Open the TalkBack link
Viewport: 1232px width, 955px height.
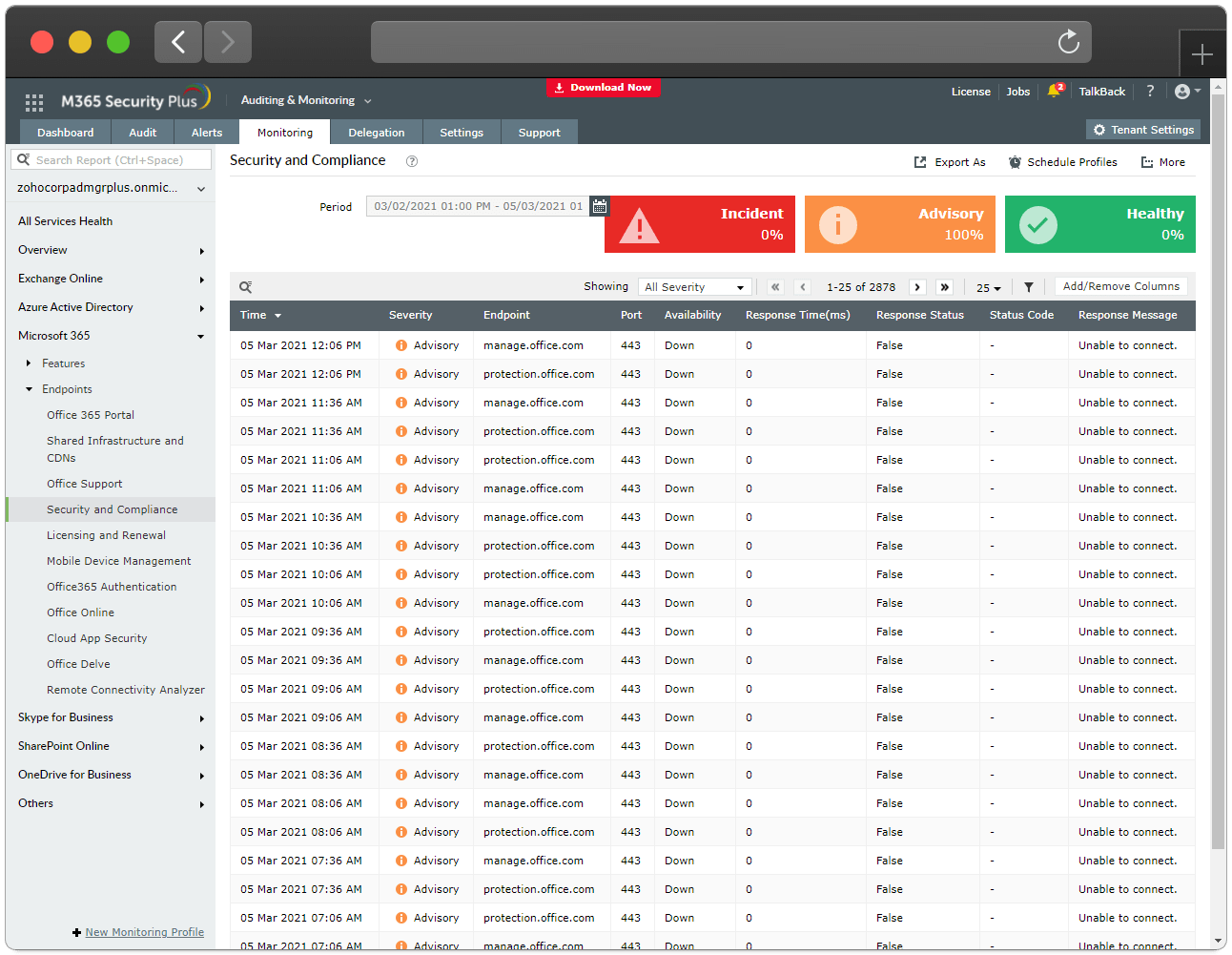coord(1102,92)
